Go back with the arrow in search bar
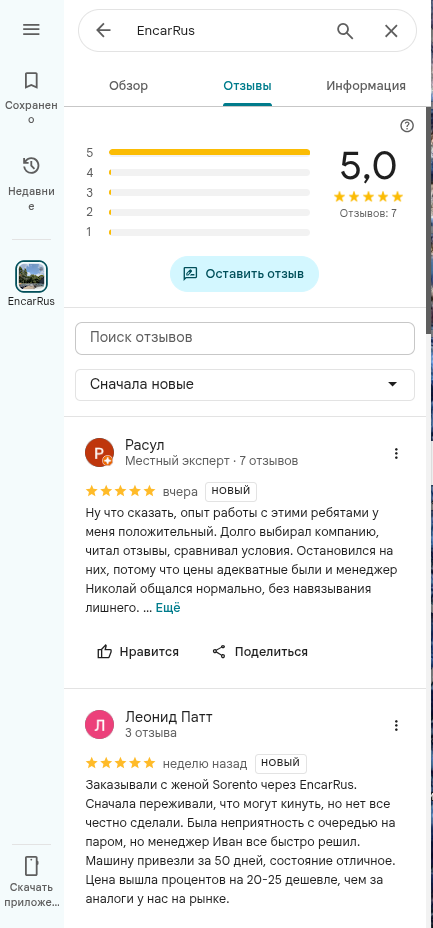 [x=104, y=30]
